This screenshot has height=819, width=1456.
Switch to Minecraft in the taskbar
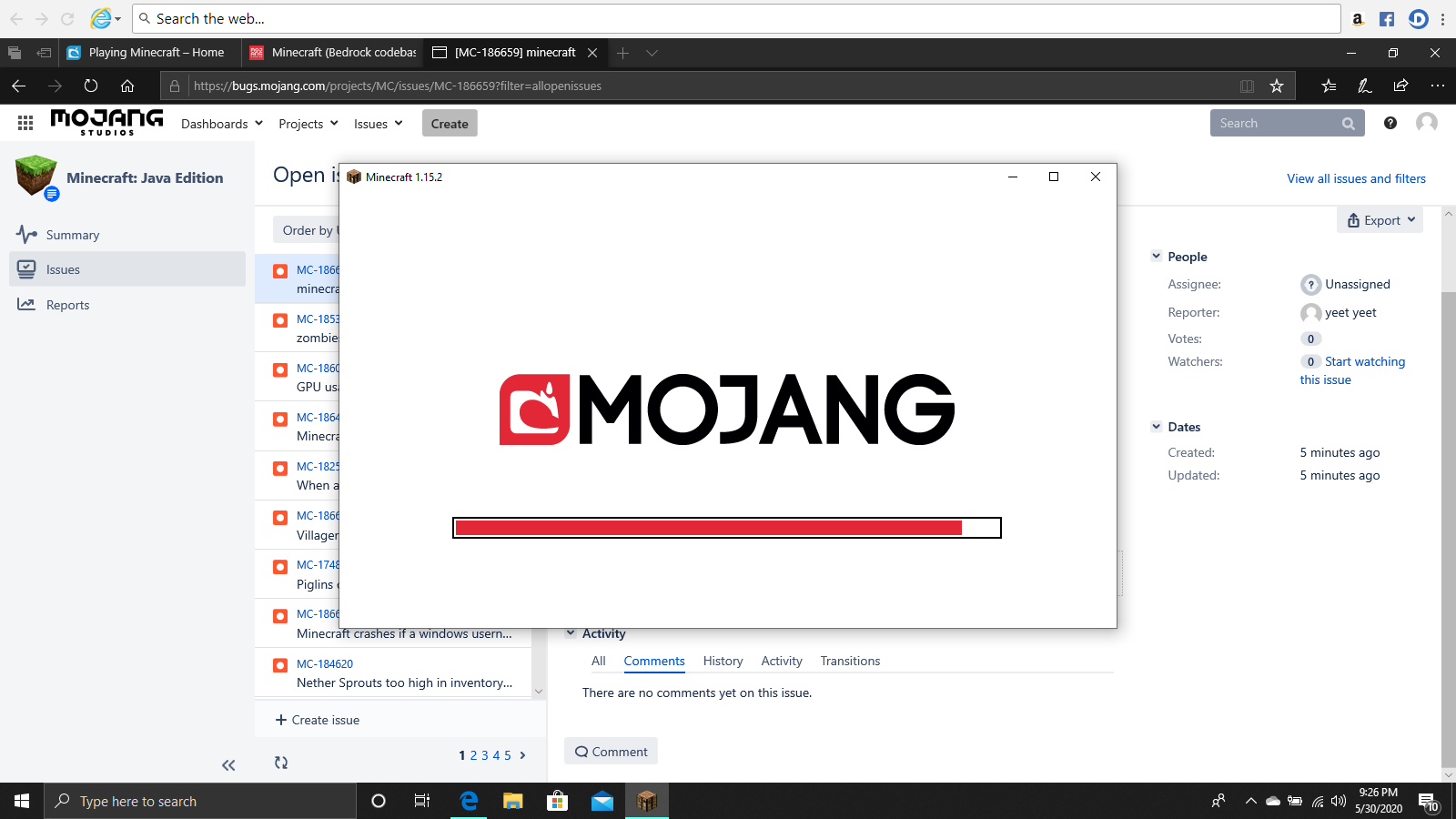pyautogui.click(x=647, y=801)
